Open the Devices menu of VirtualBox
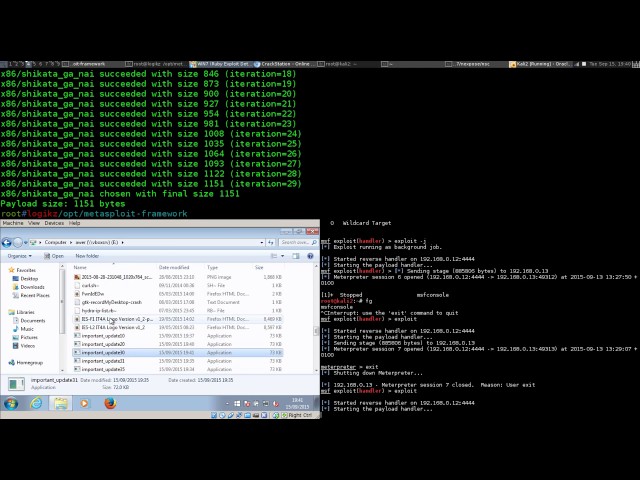This screenshot has height=480, width=640. (54, 223)
